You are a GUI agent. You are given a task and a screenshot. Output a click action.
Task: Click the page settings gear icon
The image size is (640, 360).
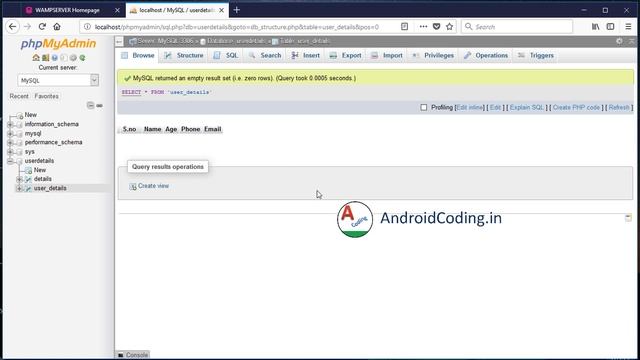[x=619, y=41]
